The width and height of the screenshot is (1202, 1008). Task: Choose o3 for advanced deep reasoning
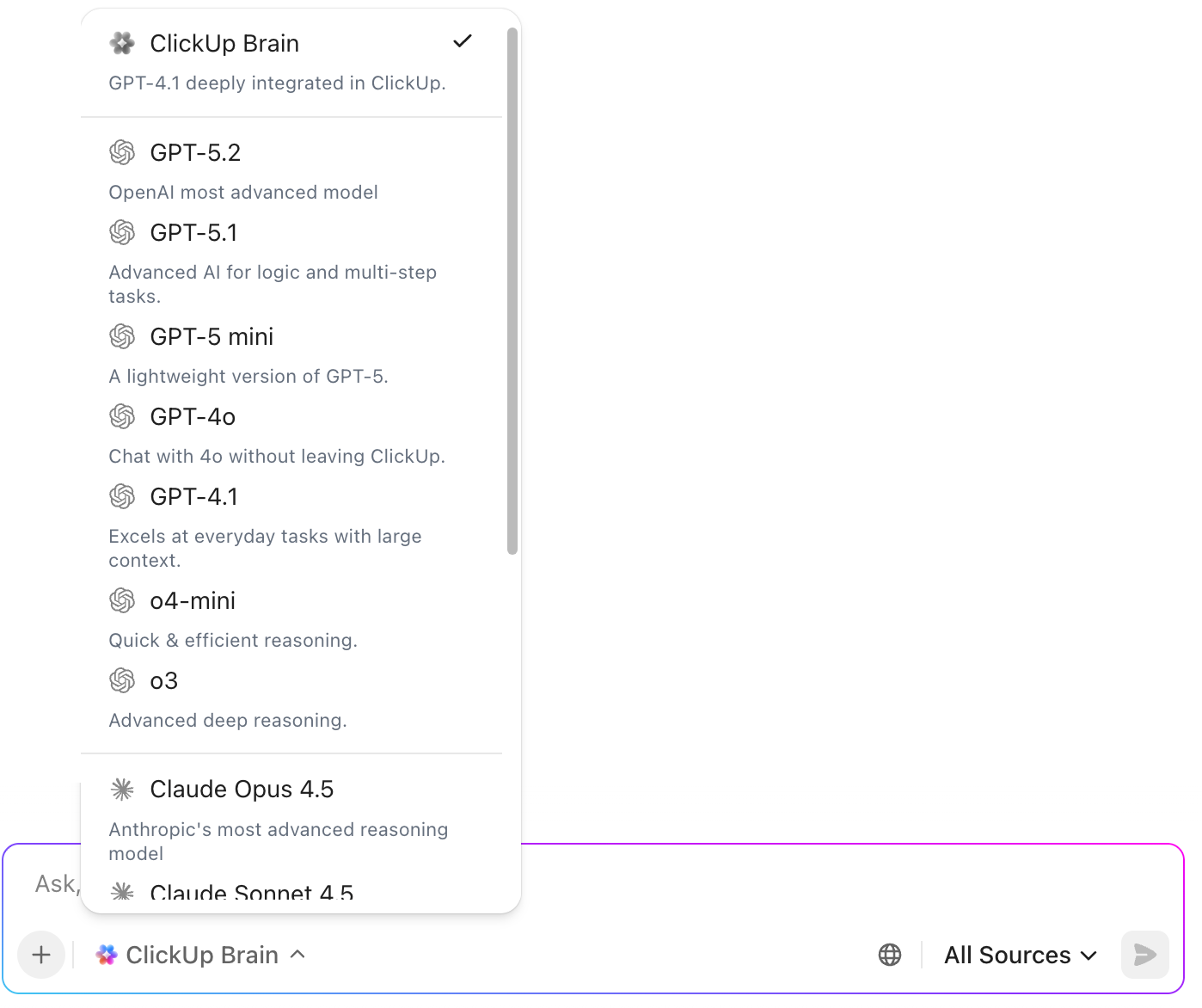(163, 680)
